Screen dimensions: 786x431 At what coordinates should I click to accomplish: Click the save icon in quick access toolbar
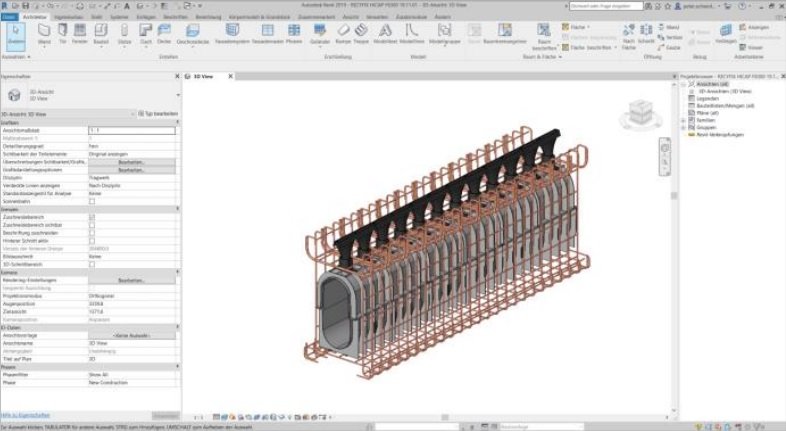coord(26,6)
